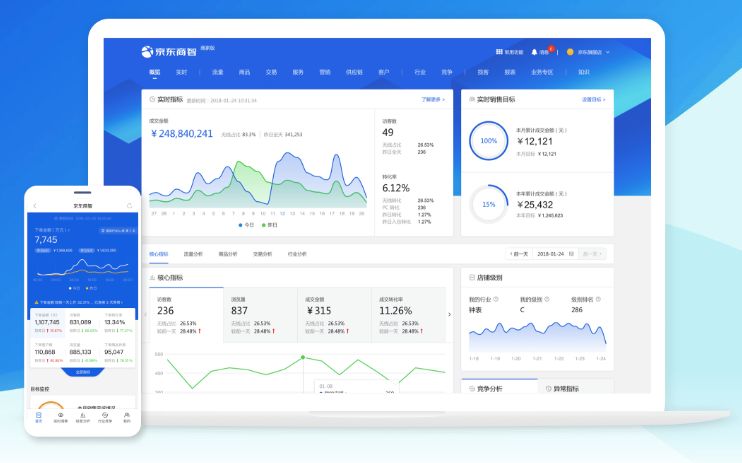Switch to the 商品分析 tab
Image resolution: width=742 pixels, height=463 pixels.
228,254
